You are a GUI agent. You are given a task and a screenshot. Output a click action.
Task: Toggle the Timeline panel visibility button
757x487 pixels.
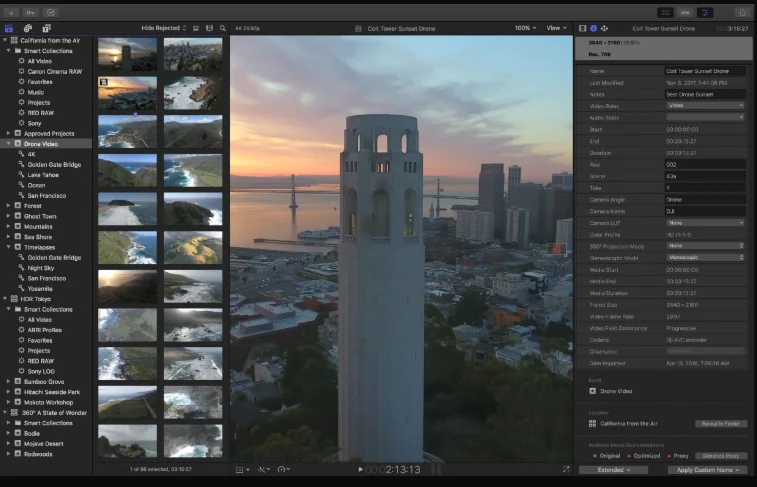(x=685, y=12)
